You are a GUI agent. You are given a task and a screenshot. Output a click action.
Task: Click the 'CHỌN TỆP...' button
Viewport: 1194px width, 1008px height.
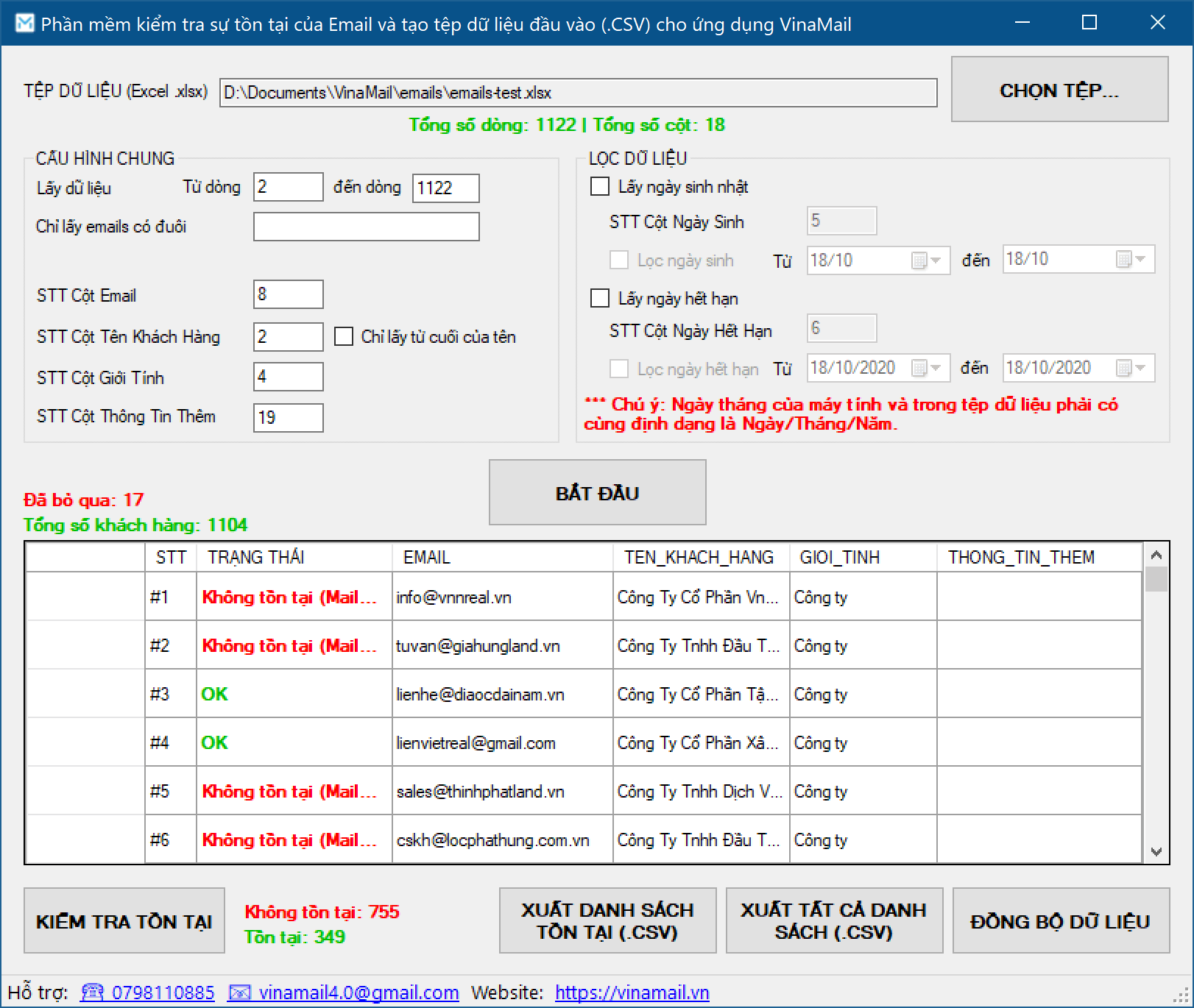coord(1059,89)
